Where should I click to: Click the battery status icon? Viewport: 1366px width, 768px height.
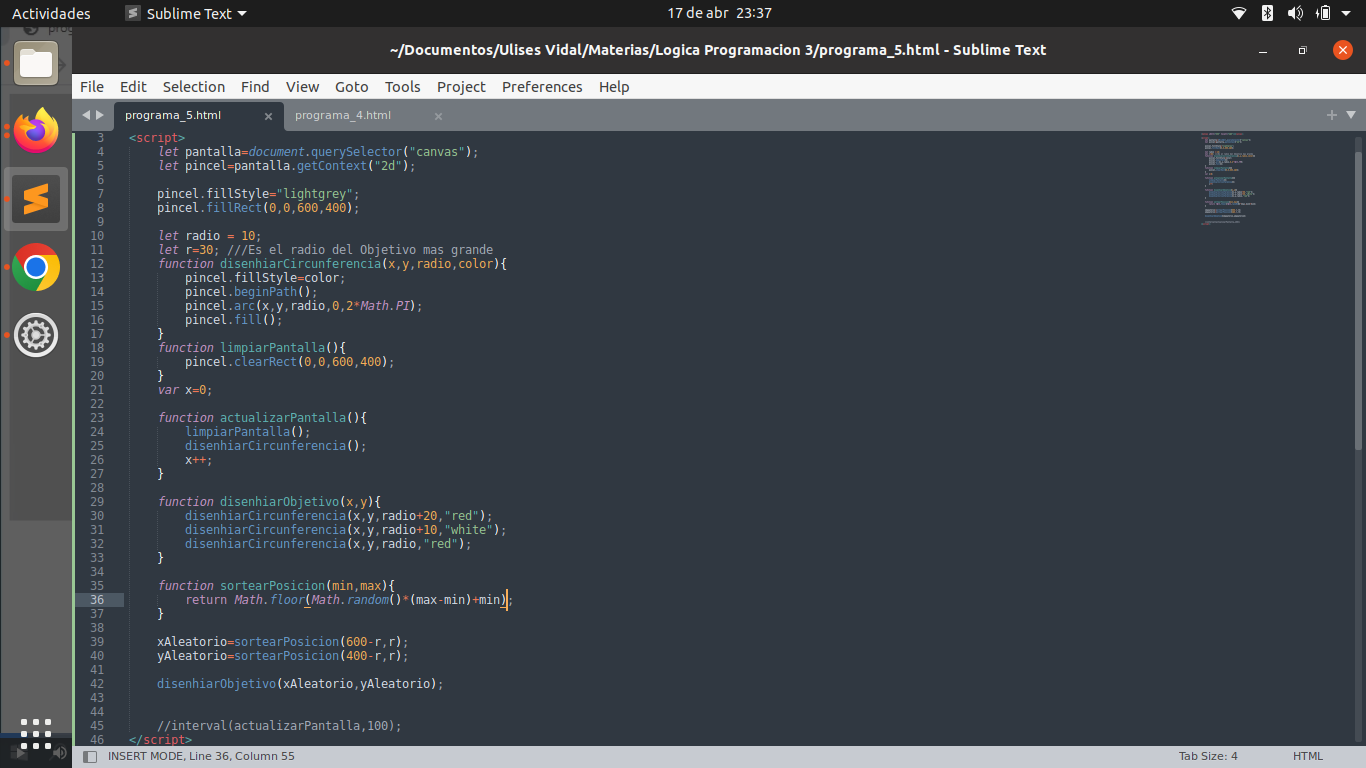1323,13
